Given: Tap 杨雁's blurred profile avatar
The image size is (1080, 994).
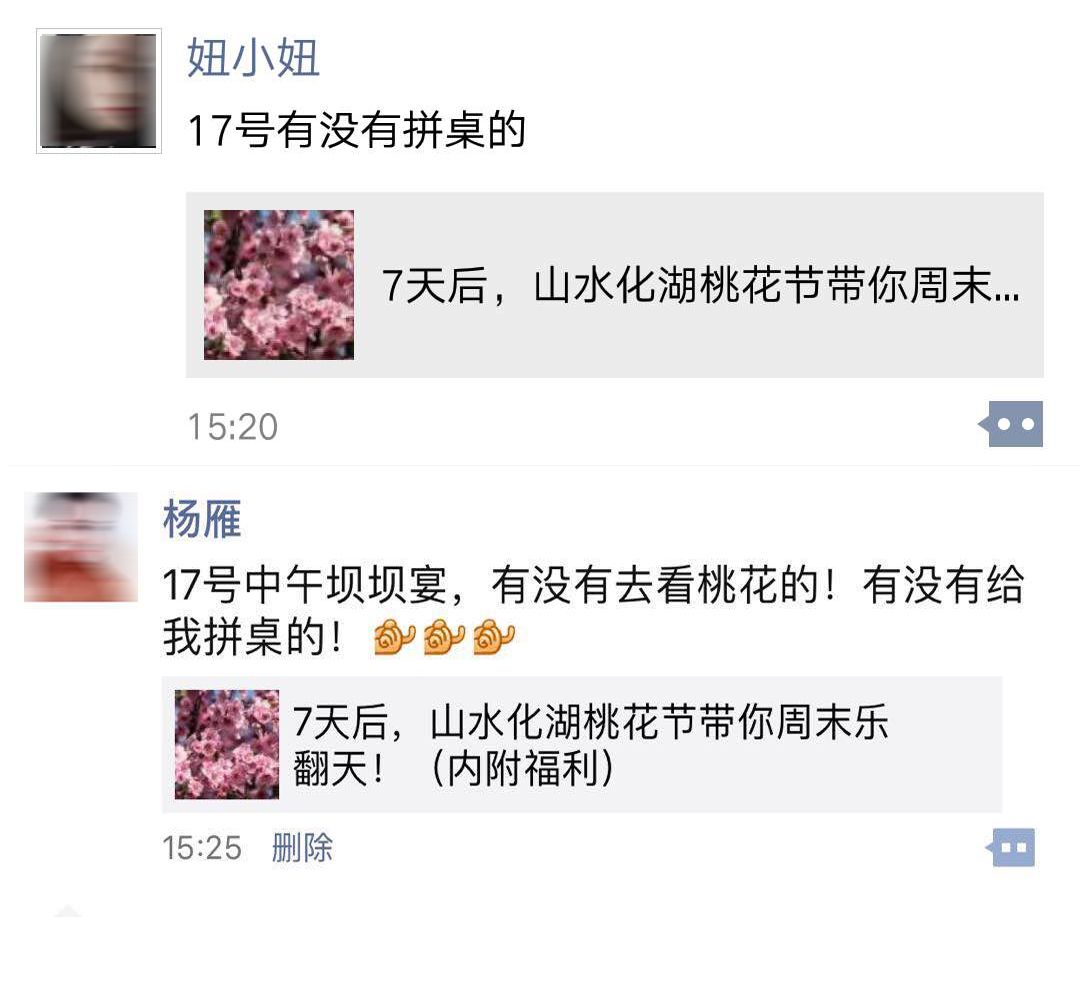Looking at the screenshot, I should click(x=81, y=547).
